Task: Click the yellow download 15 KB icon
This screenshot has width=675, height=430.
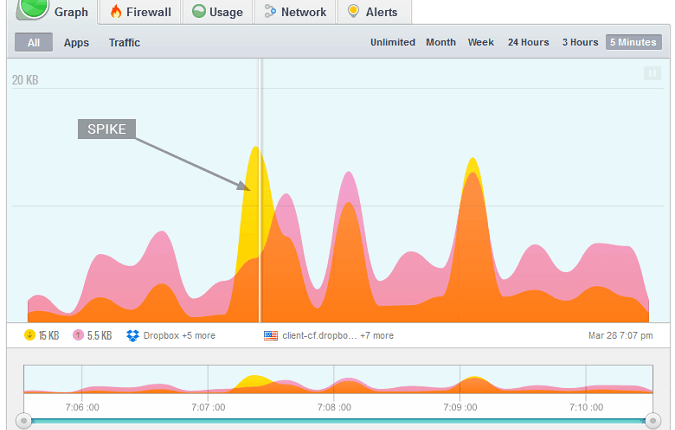Action: tap(29, 336)
